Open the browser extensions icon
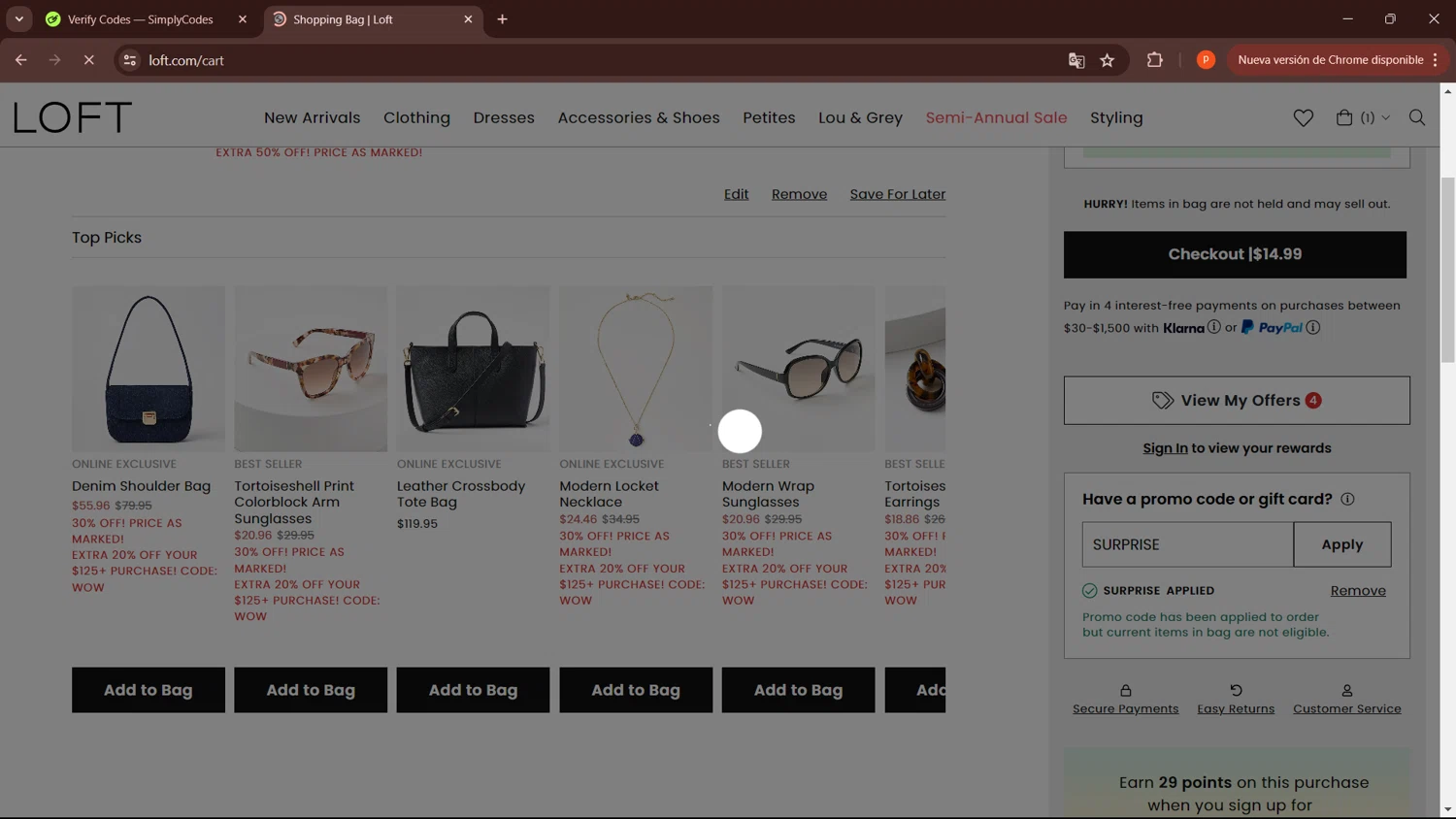 tap(1154, 60)
